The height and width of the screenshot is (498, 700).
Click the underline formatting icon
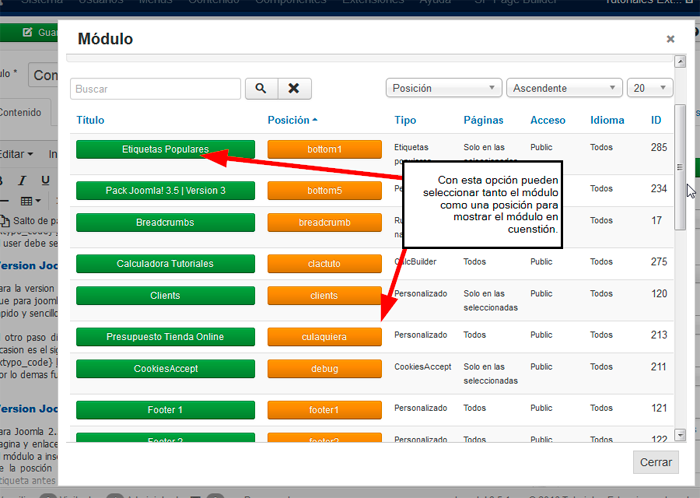[45, 180]
